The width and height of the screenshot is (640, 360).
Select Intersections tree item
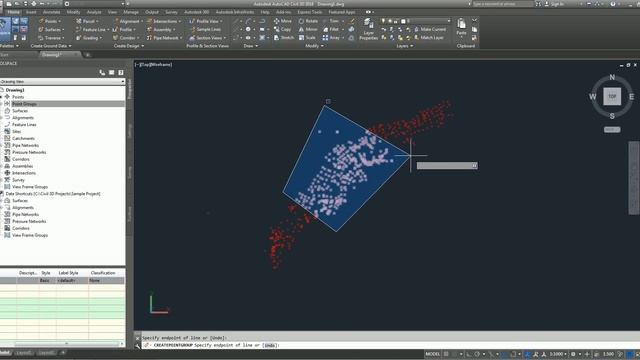pos(24,173)
